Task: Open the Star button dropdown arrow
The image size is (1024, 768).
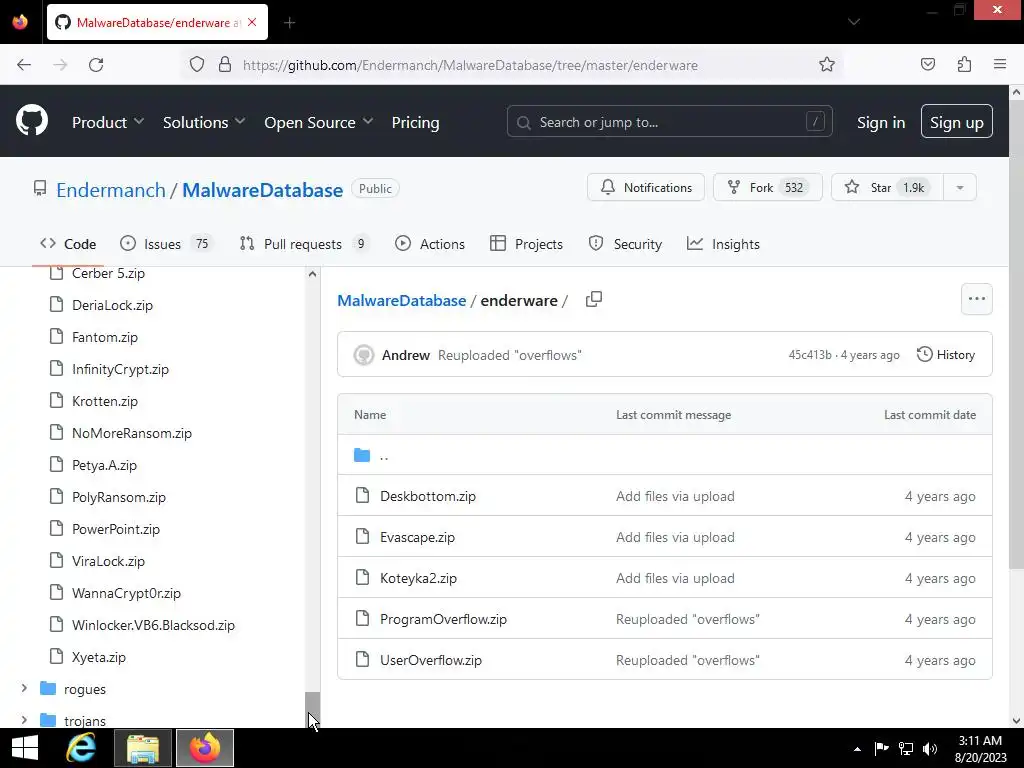Action: pos(960,187)
